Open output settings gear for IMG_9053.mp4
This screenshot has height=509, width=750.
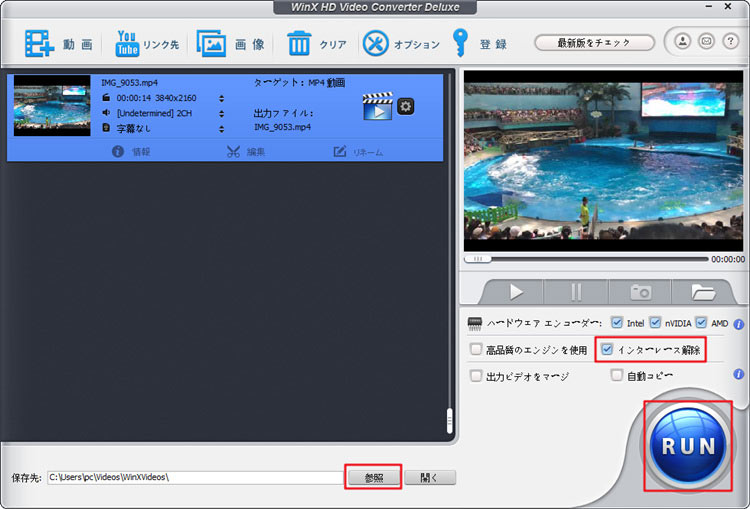406,106
